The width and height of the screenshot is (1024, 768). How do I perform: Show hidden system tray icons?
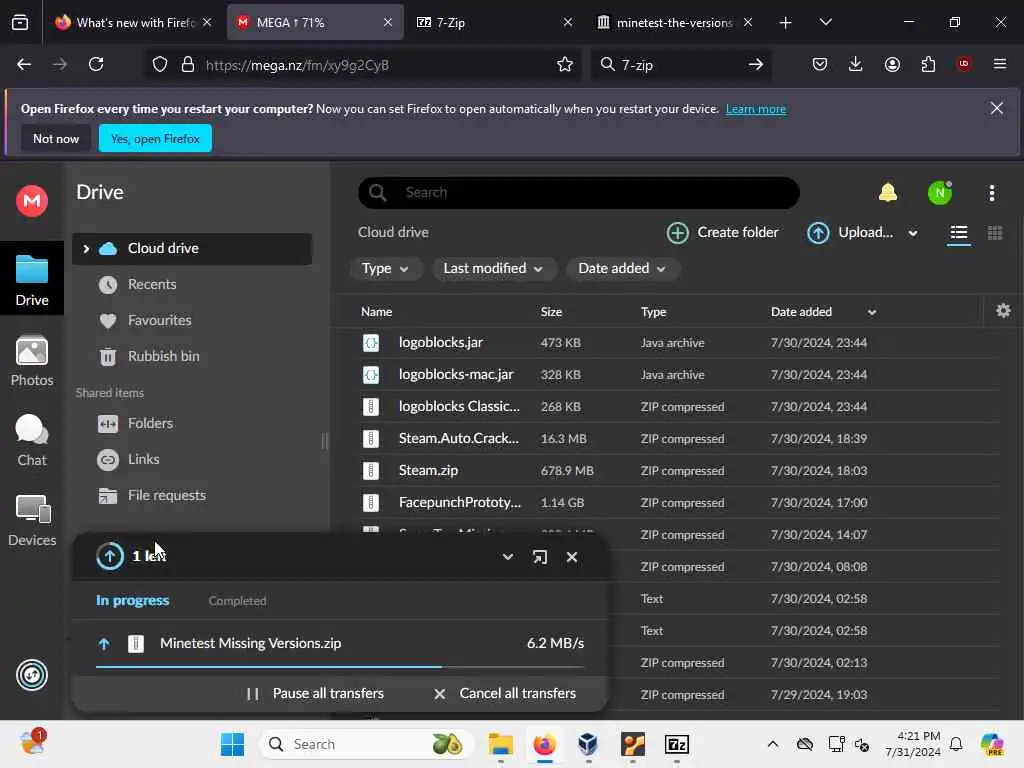click(x=773, y=744)
